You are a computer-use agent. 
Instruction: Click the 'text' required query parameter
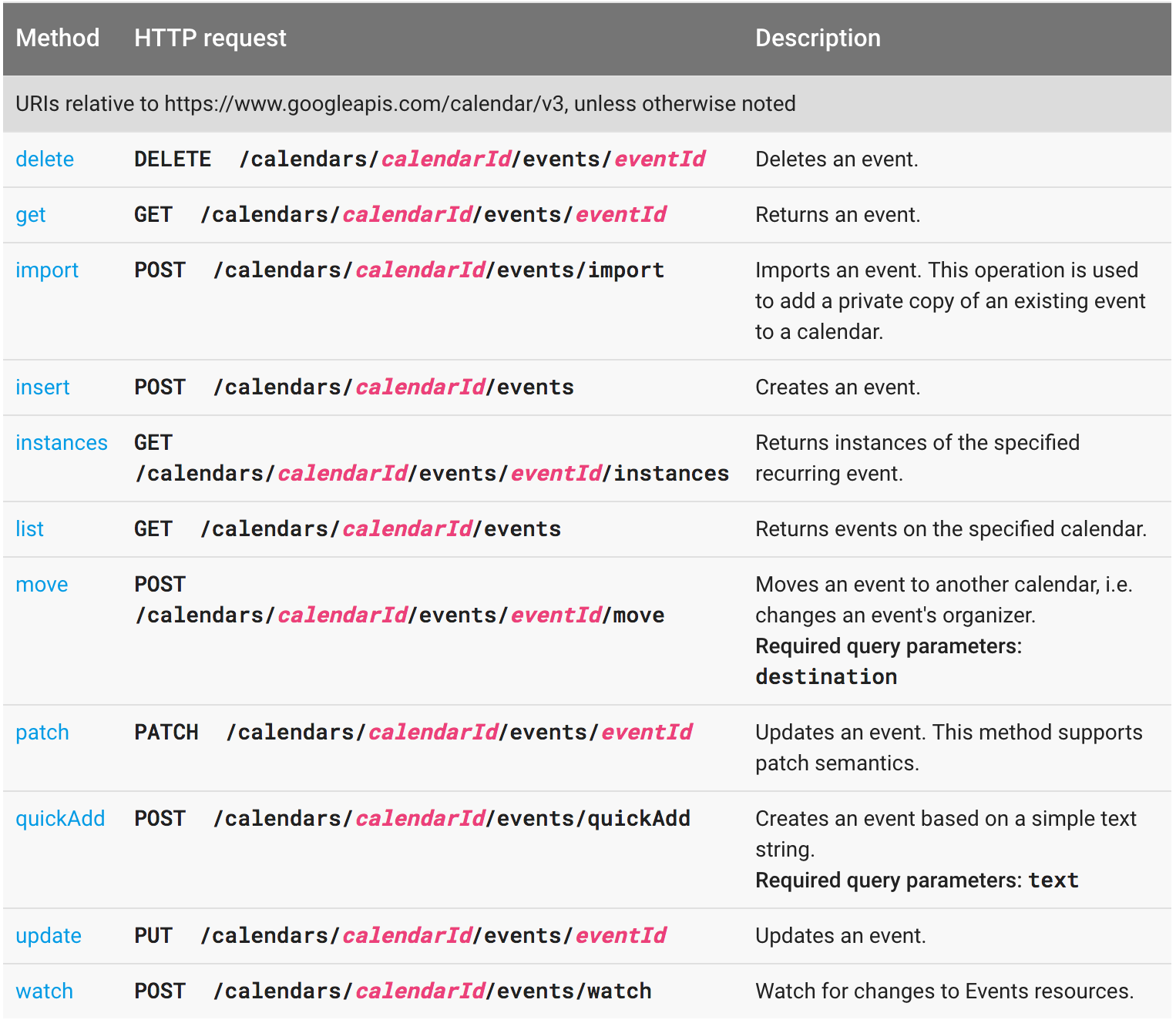click(1053, 880)
